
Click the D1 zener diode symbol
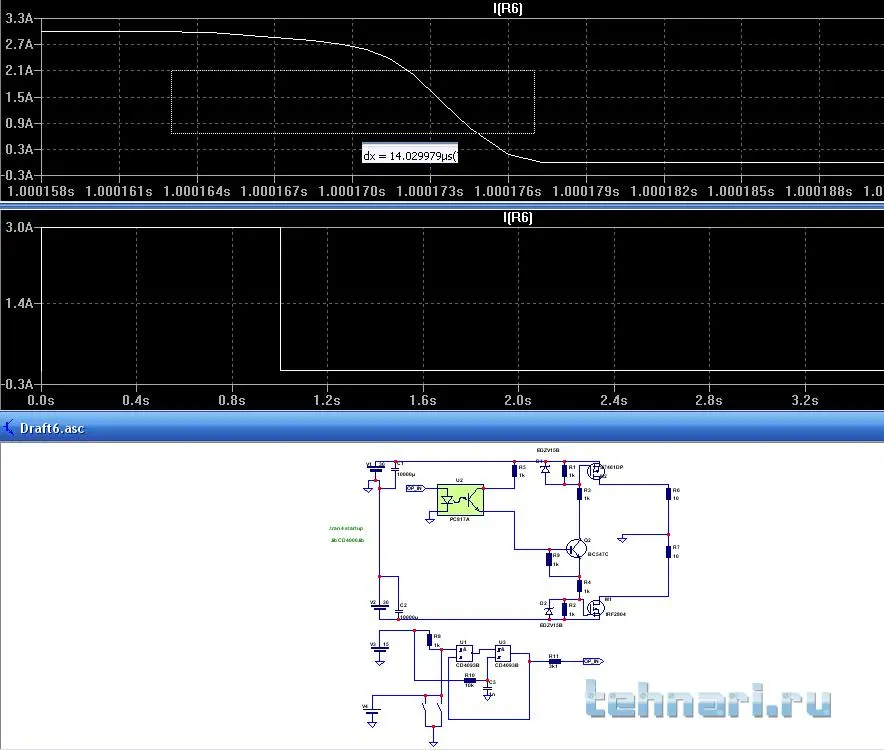545,468
